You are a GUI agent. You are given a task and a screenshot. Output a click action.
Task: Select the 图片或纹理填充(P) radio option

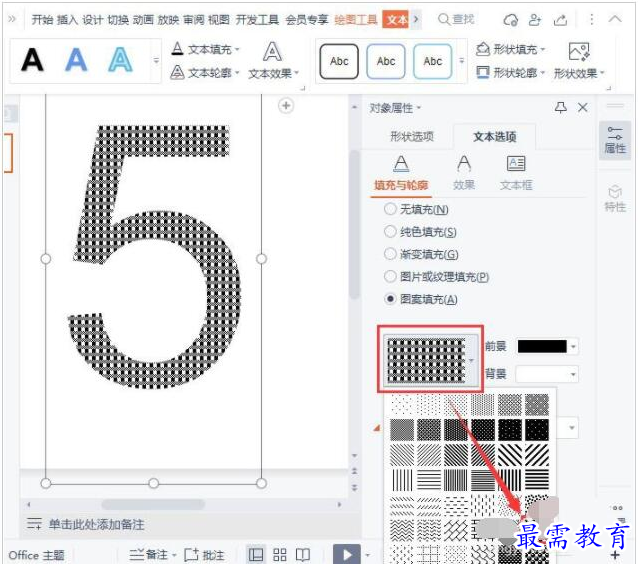click(437, 277)
